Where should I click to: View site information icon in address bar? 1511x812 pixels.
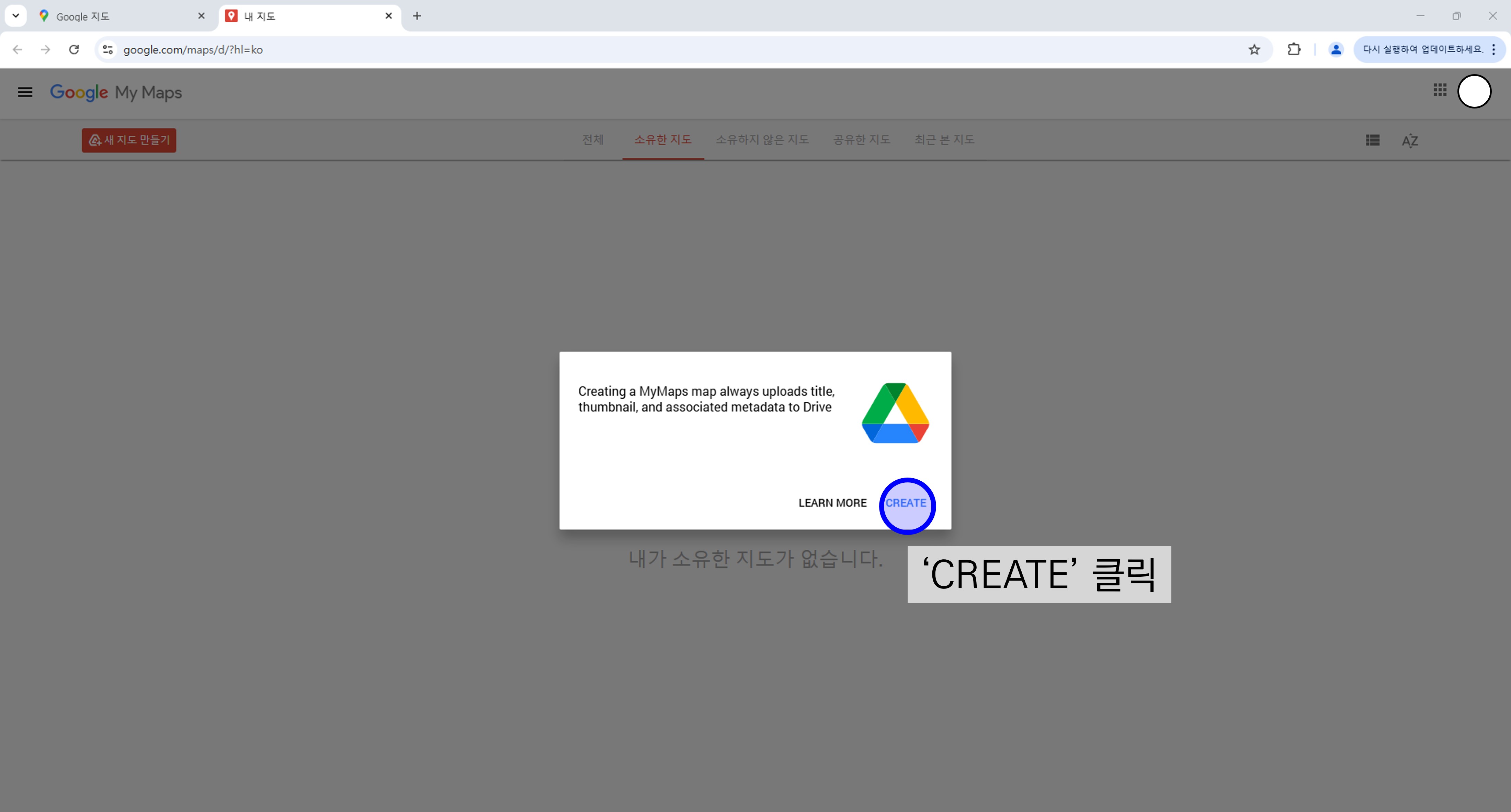click(x=108, y=50)
